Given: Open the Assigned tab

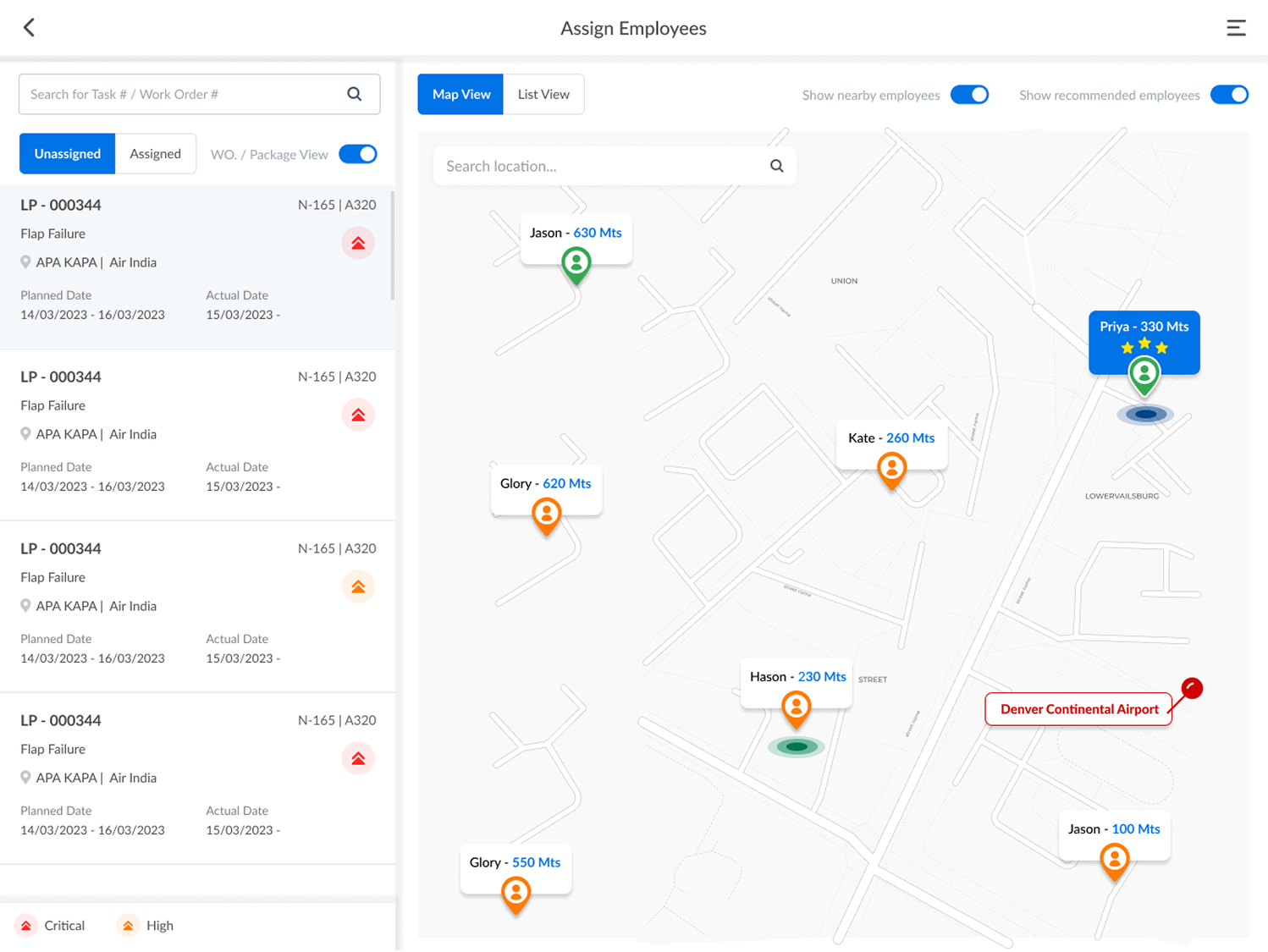Looking at the screenshot, I should click(x=155, y=154).
